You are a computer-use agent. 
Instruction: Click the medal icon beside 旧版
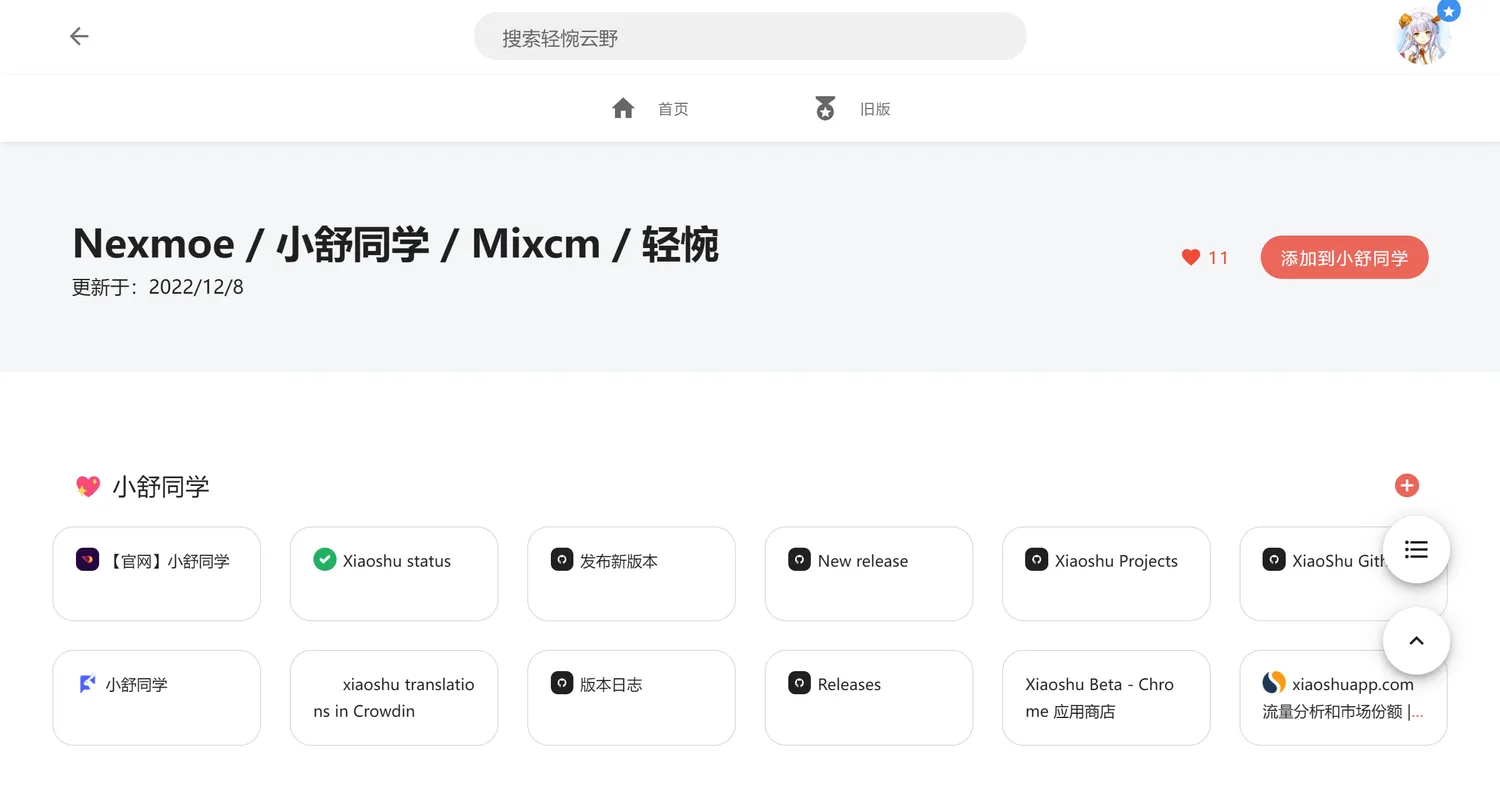[825, 108]
